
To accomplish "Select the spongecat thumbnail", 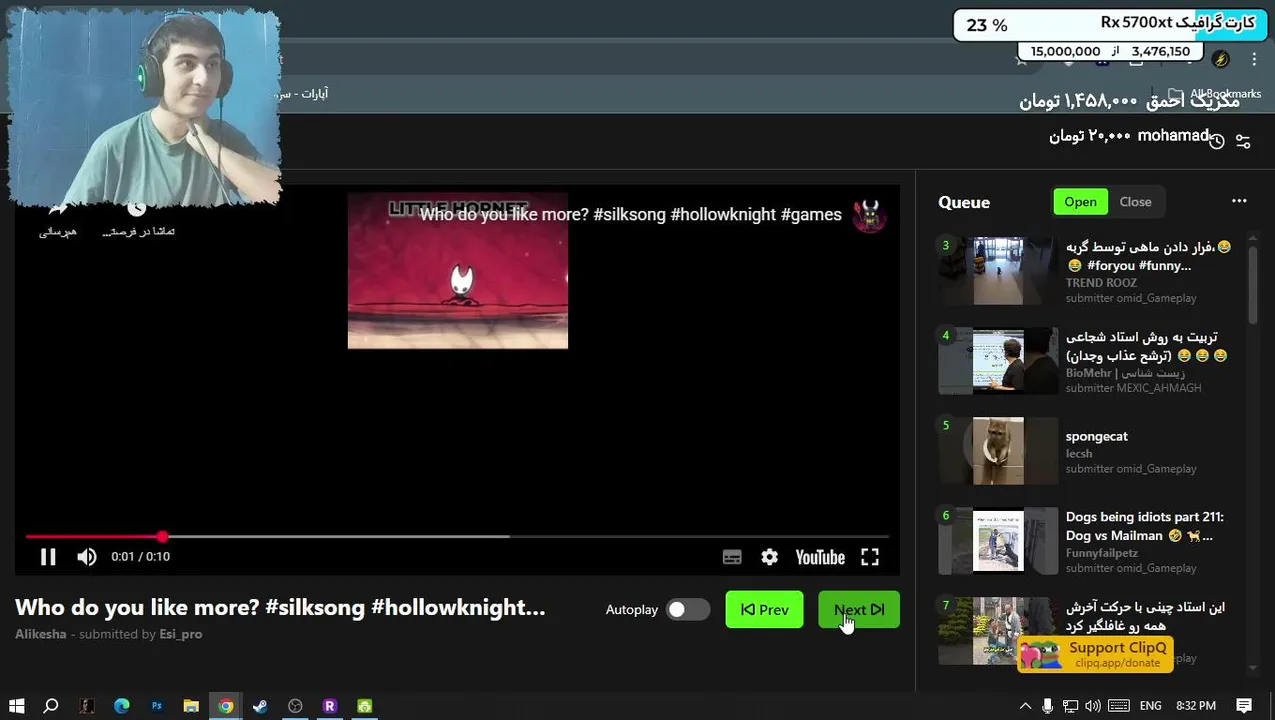I will (998, 451).
